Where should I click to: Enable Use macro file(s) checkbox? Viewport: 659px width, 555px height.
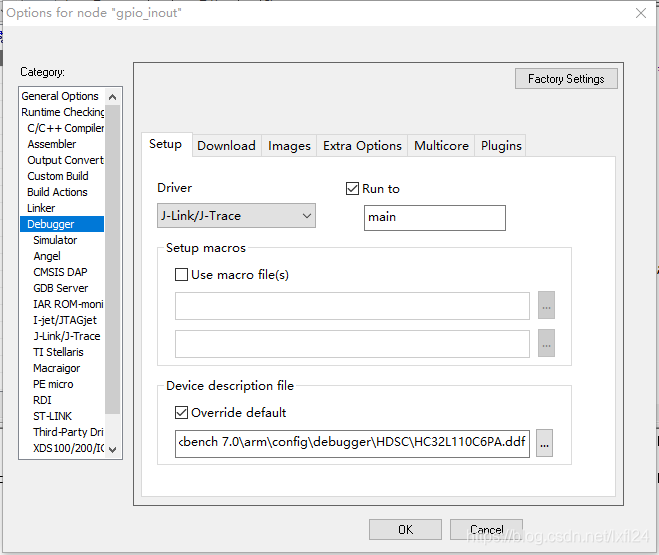click(181, 275)
